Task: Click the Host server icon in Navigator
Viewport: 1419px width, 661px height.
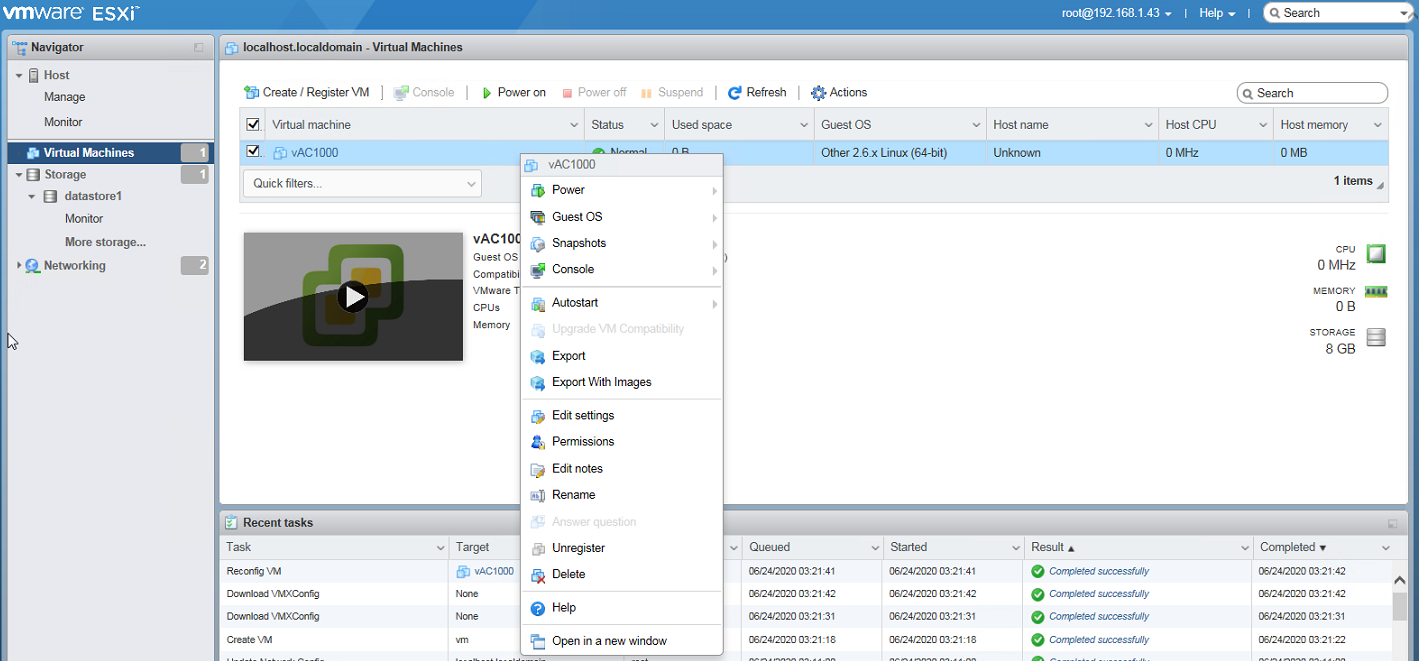Action: [x=34, y=75]
